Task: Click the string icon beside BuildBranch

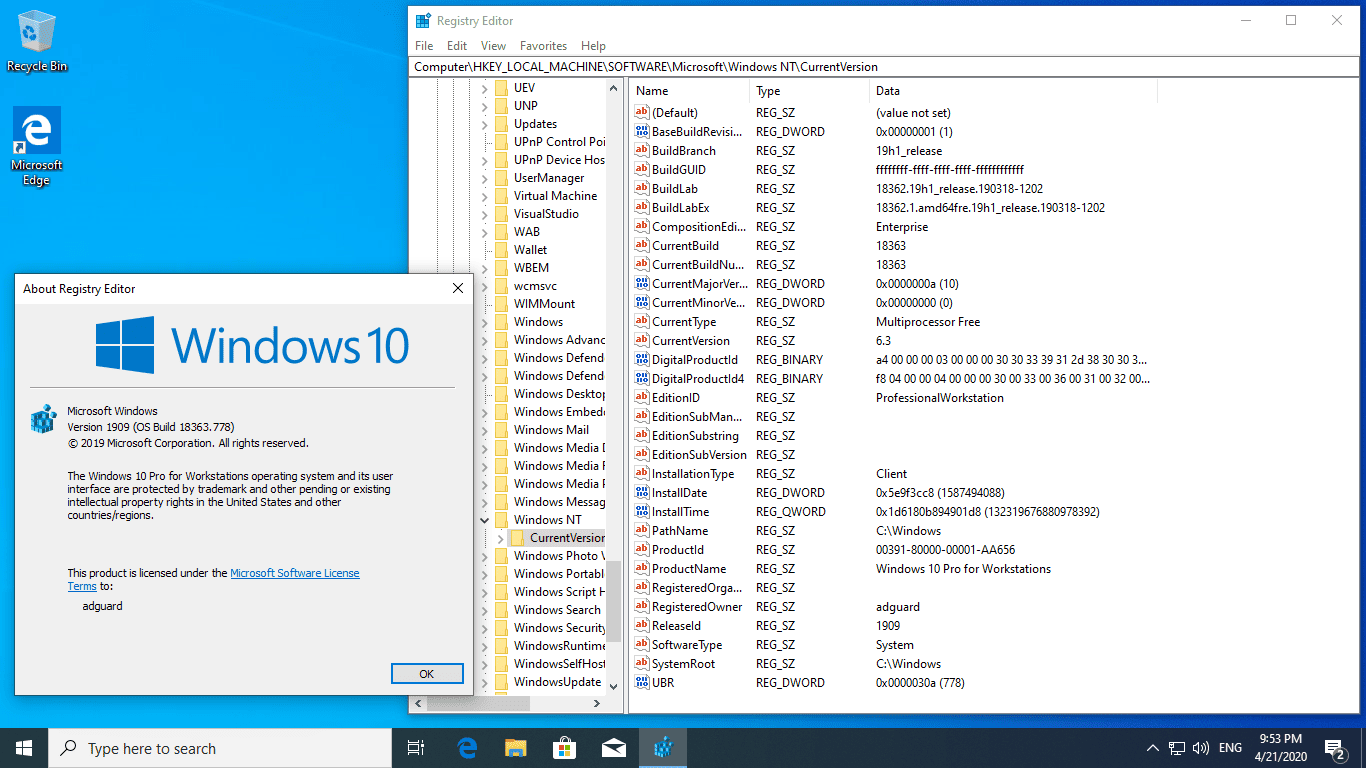Action: pos(642,151)
